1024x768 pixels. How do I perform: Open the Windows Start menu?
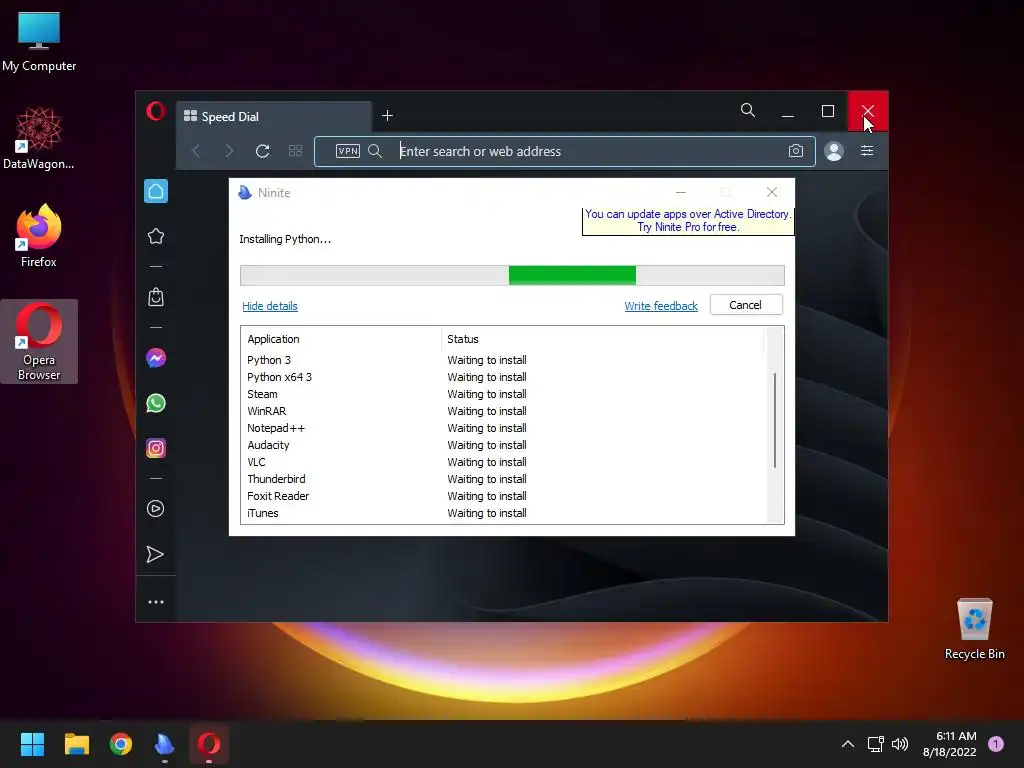click(32, 744)
